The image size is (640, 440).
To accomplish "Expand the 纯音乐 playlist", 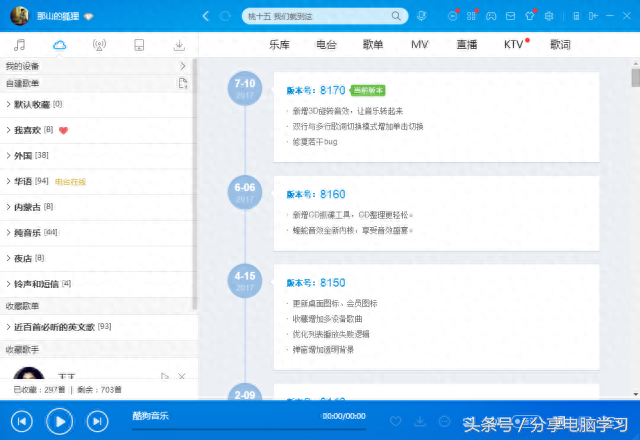I will [x=8, y=233].
